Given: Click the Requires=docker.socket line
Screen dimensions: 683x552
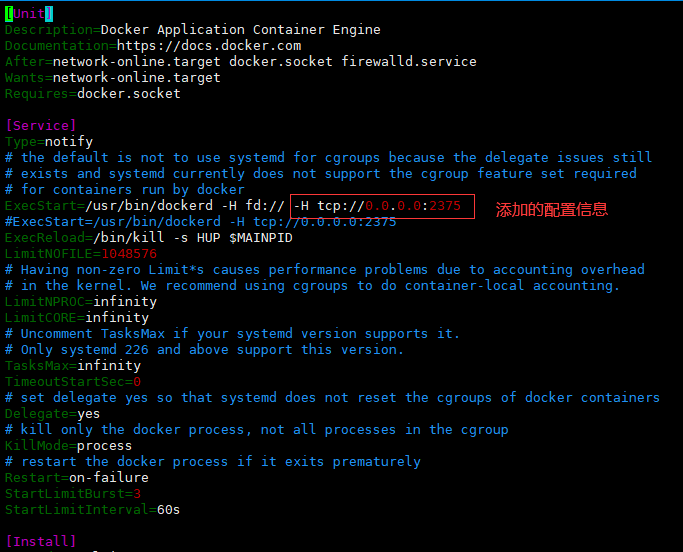Looking at the screenshot, I should 92,94.
